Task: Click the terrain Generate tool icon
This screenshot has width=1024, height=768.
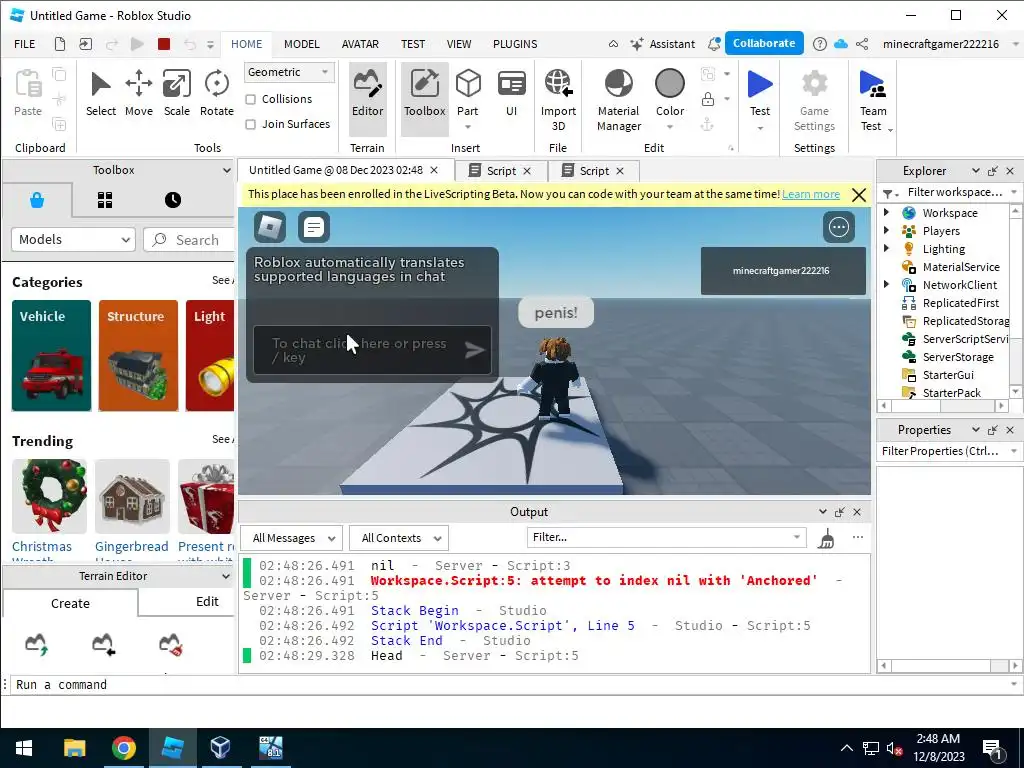Action: coord(36,644)
